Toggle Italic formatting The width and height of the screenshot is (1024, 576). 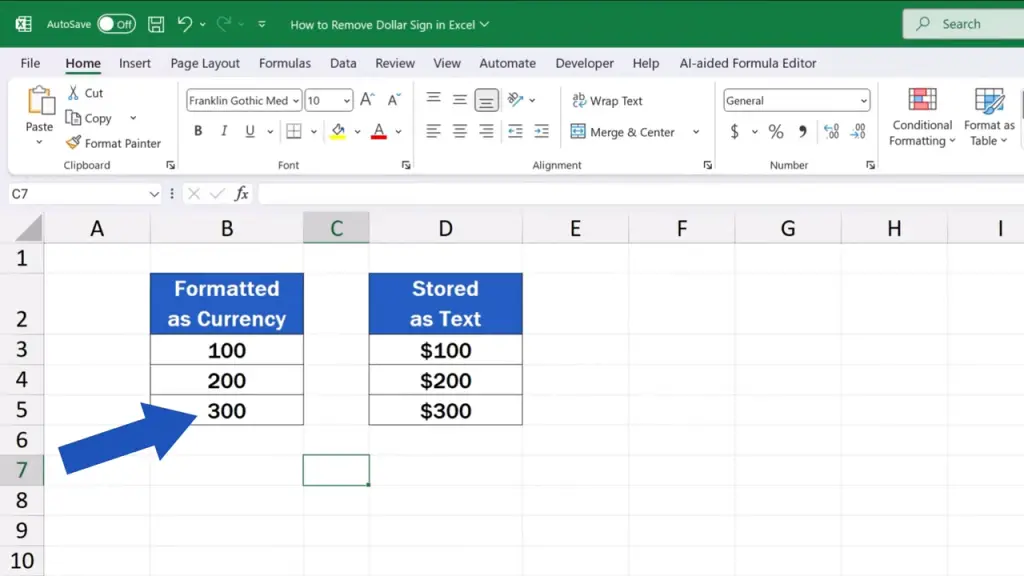tap(223, 132)
